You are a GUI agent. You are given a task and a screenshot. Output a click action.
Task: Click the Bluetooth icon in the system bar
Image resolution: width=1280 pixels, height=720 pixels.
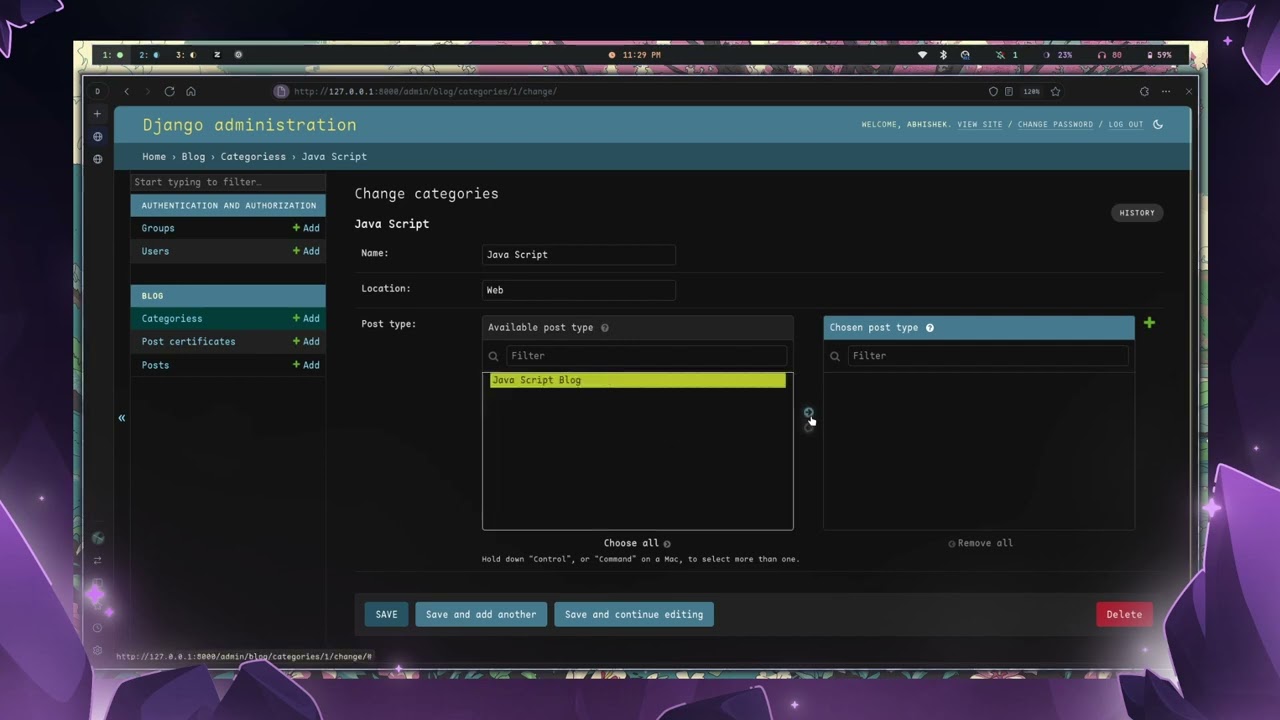943,55
